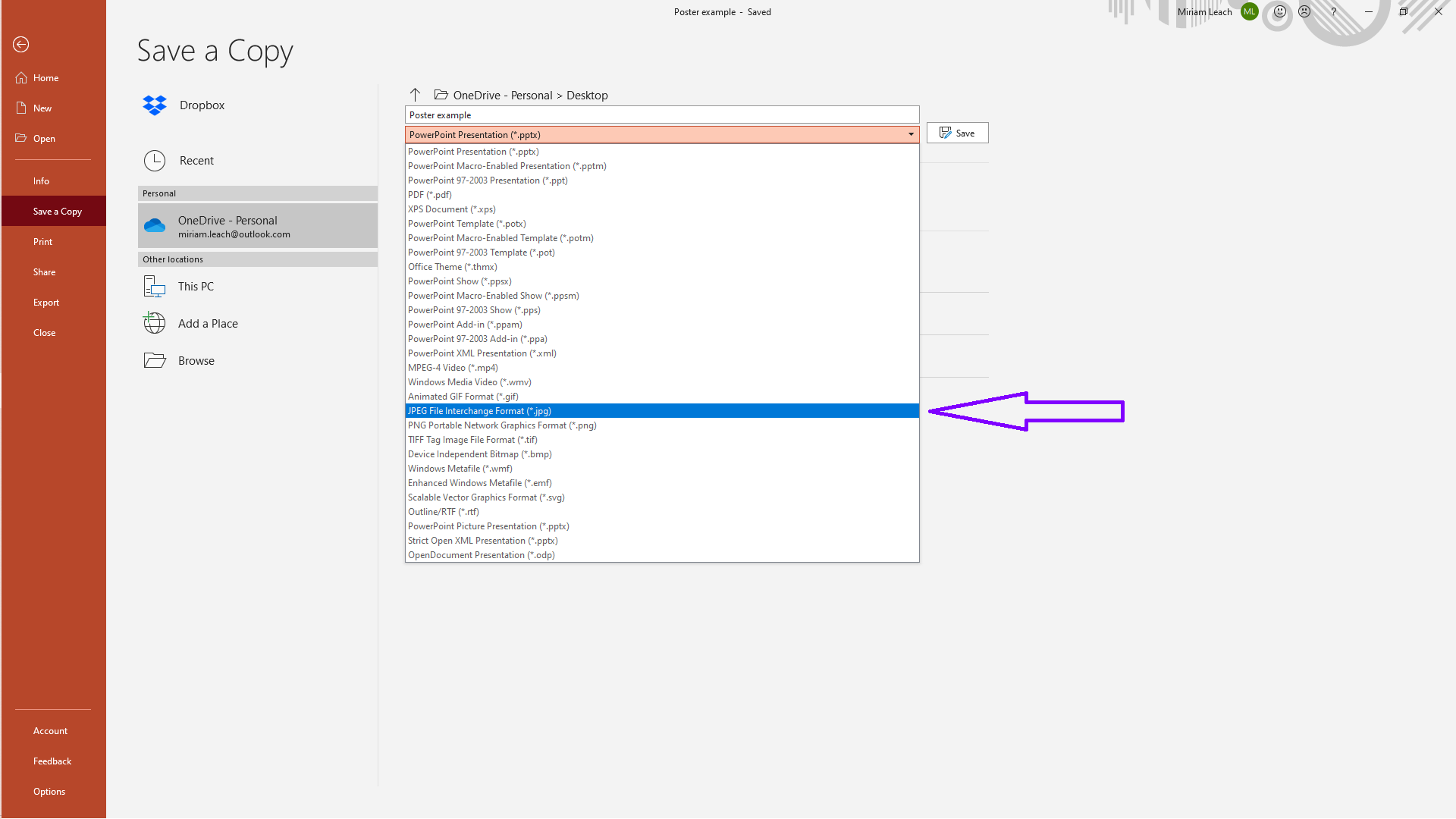Viewport: 1456px width, 819px height.
Task: Choose Strict Open XML Presentation (*.pptx)
Action: (x=662, y=541)
